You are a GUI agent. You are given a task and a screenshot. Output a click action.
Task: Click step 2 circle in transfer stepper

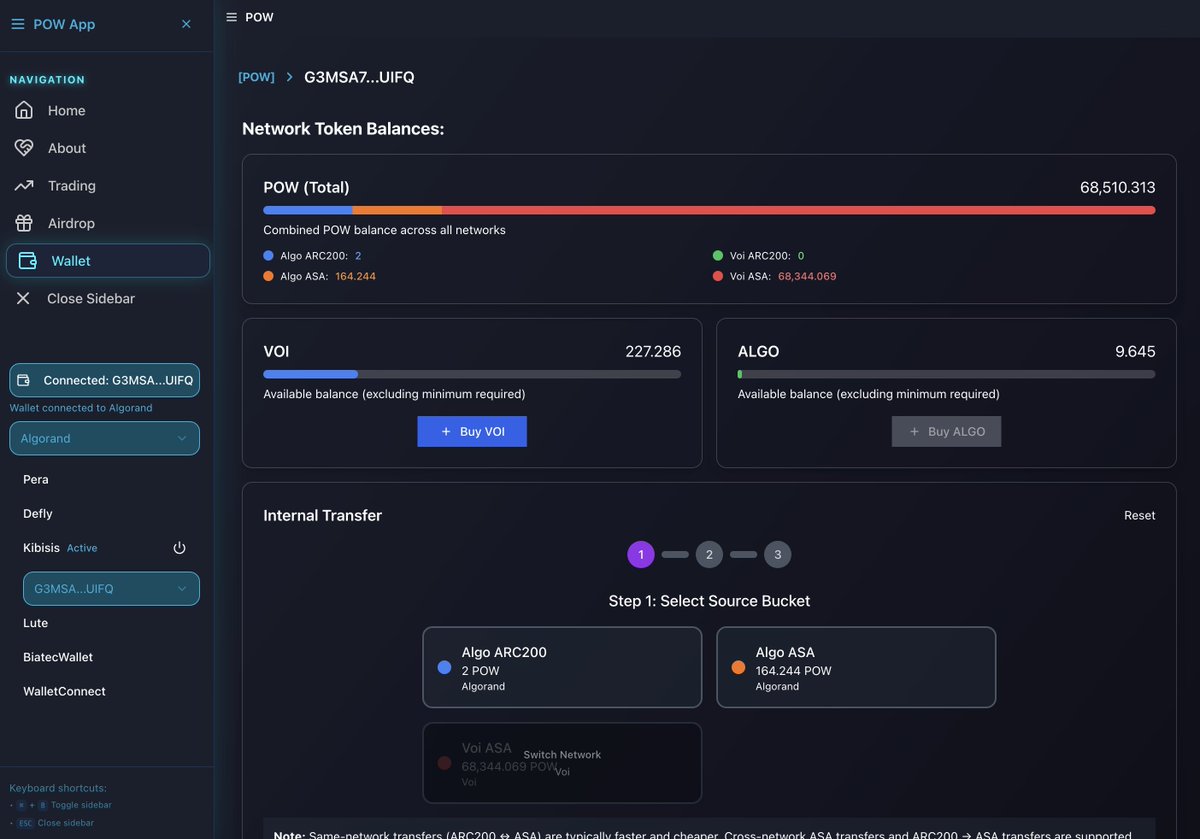709,554
